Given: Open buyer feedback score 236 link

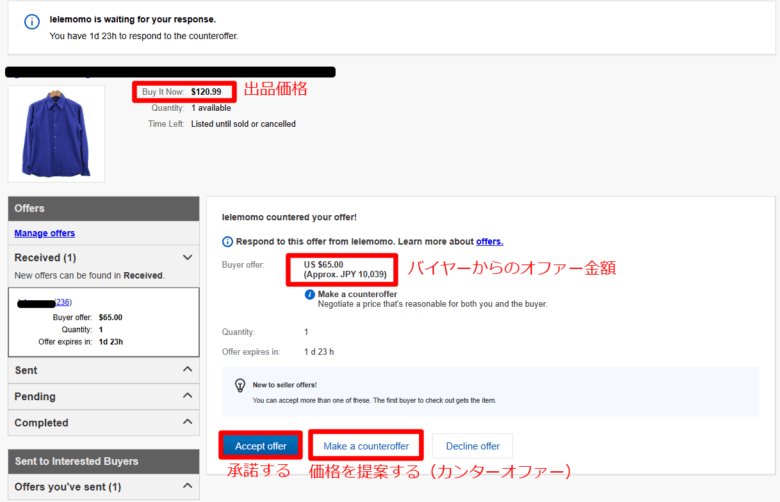Looking at the screenshot, I should point(62,302).
